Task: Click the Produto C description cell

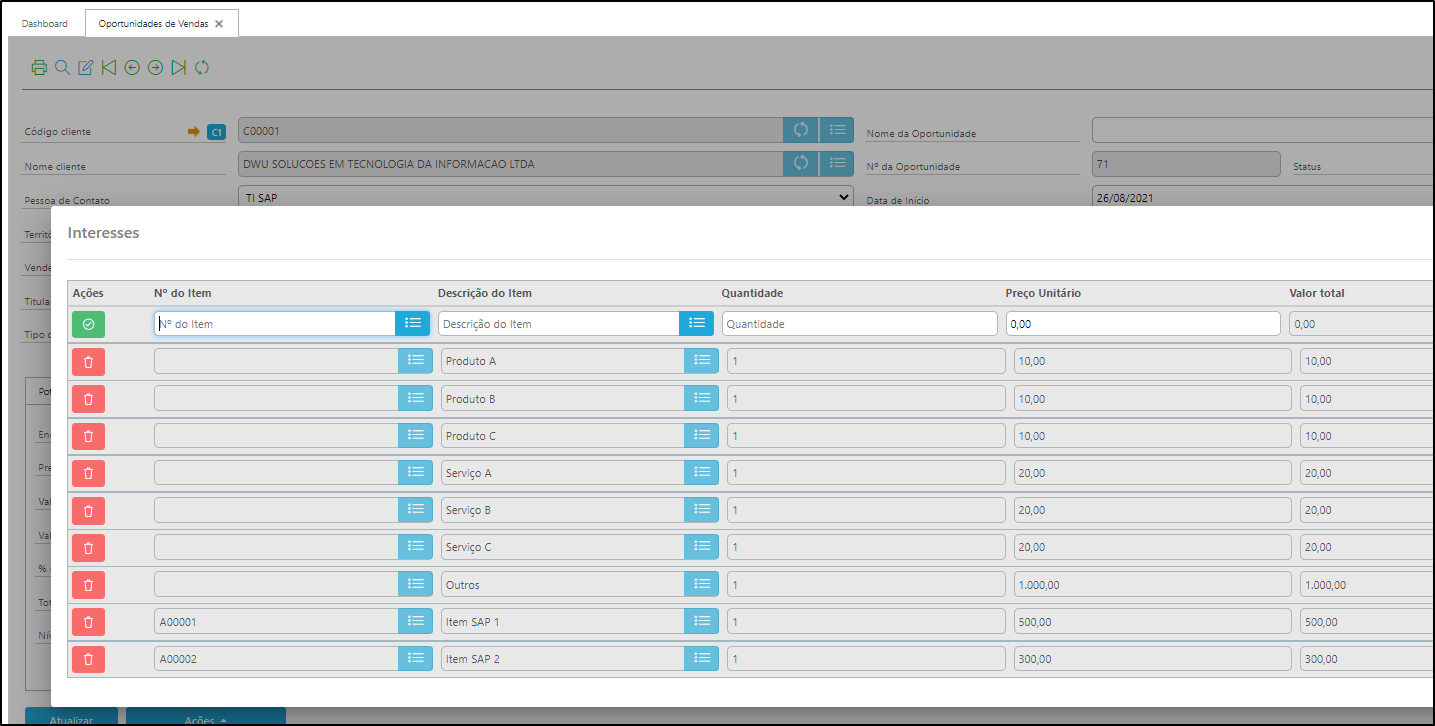Action: click(x=563, y=436)
